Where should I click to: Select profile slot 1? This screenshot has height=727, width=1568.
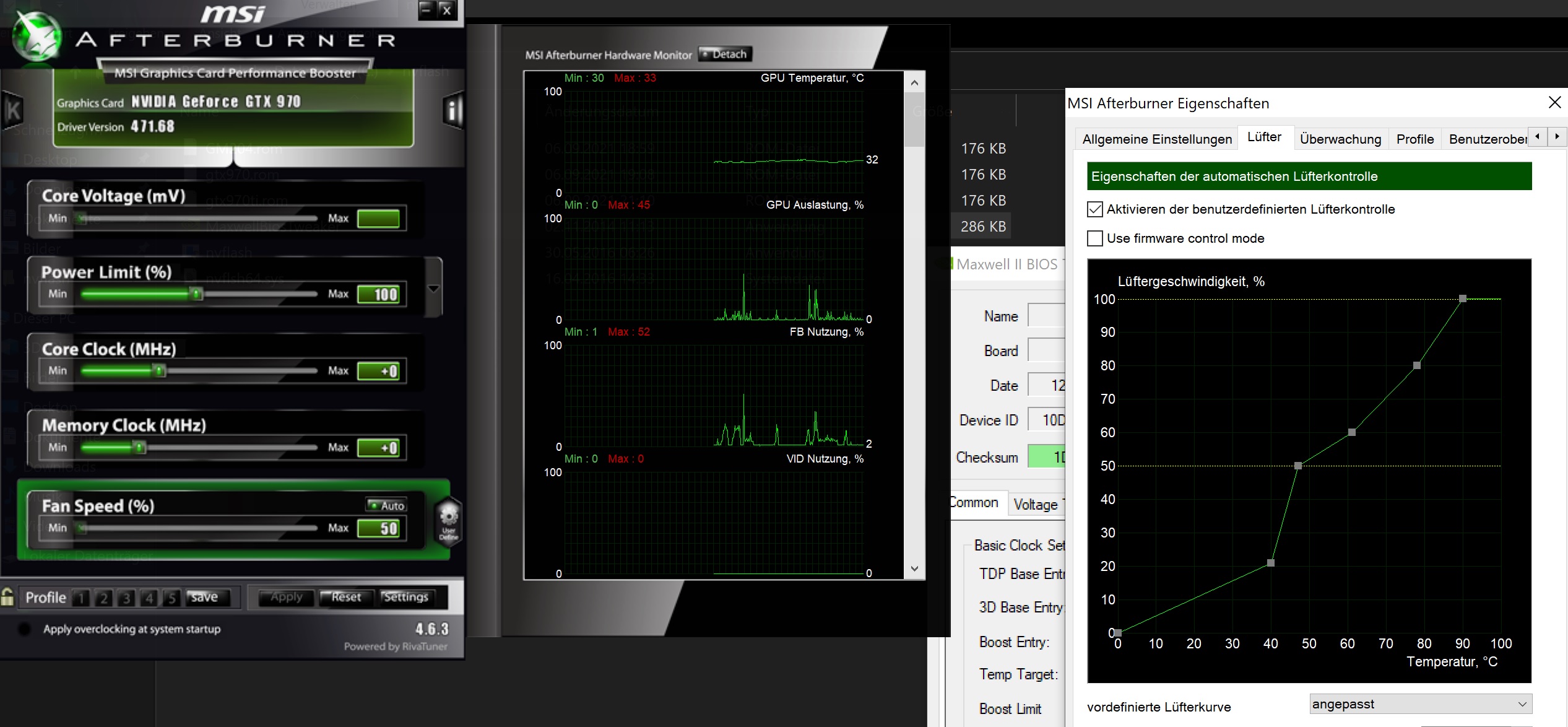pyautogui.click(x=80, y=598)
